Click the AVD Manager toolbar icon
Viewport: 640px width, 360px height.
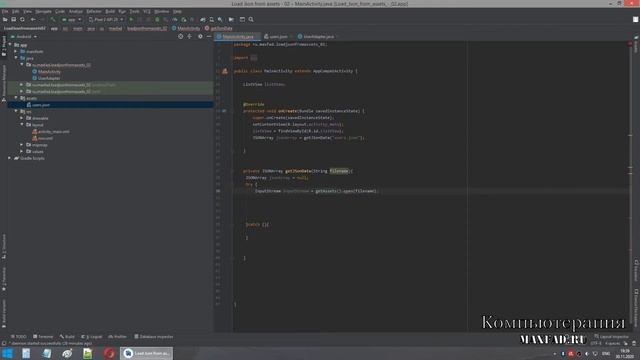(x=211, y=19)
